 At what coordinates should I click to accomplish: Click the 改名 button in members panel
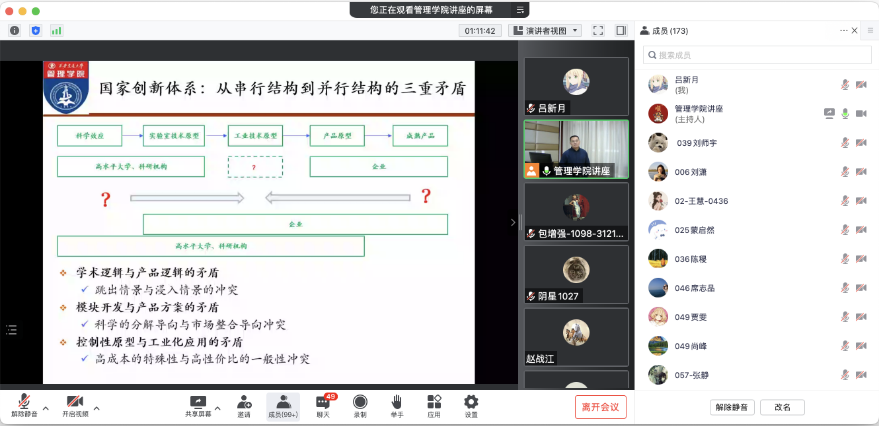click(782, 407)
